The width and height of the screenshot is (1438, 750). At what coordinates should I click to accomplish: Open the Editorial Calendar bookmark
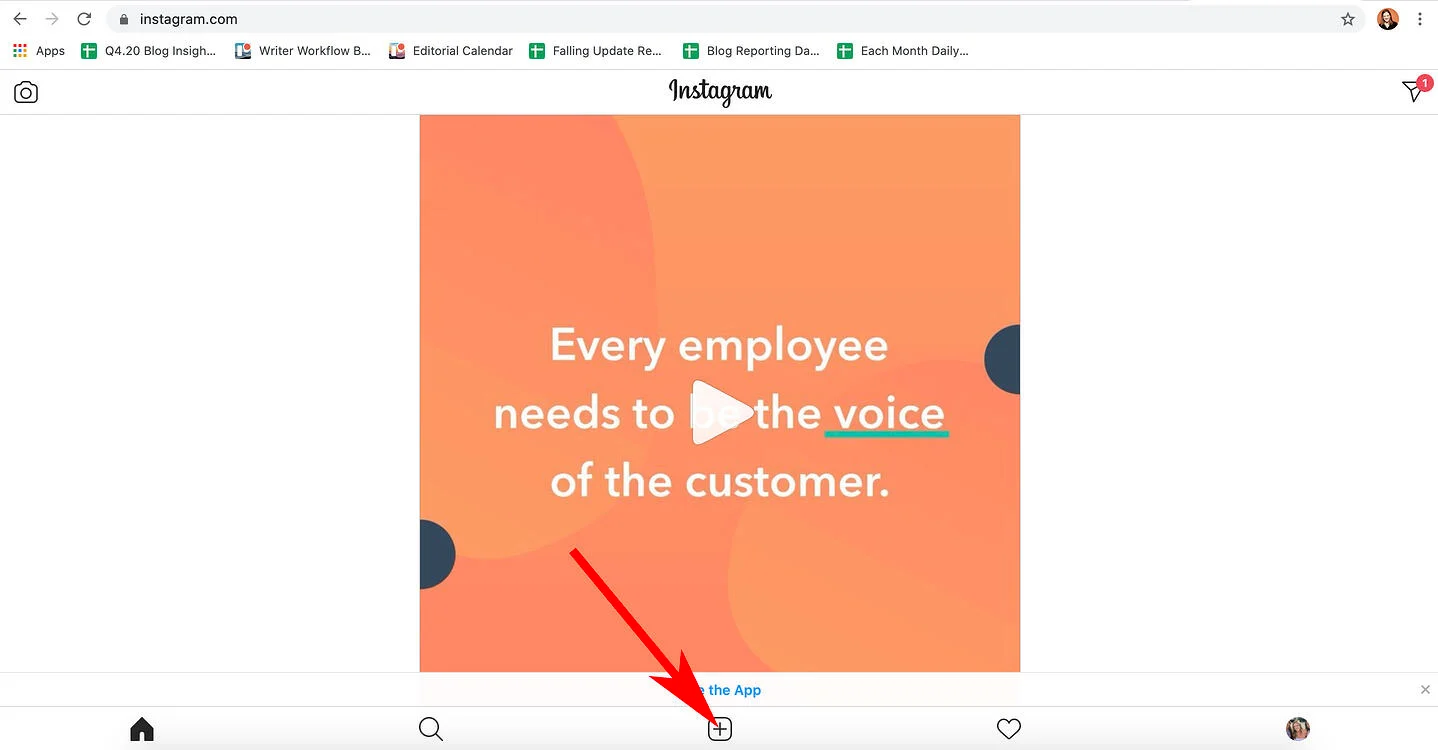[x=451, y=51]
